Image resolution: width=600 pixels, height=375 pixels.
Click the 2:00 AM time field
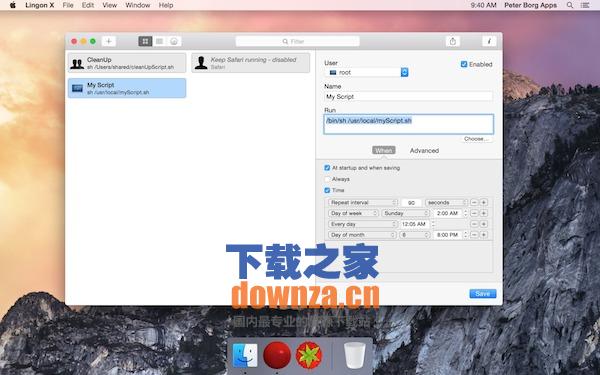(447, 213)
